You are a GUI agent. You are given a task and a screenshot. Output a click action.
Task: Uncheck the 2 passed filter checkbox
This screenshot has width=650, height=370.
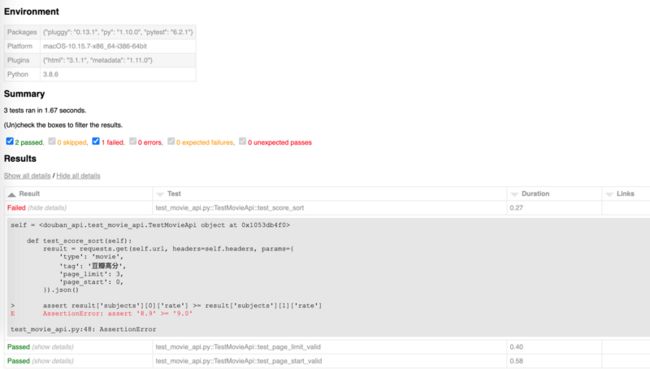click(10, 141)
